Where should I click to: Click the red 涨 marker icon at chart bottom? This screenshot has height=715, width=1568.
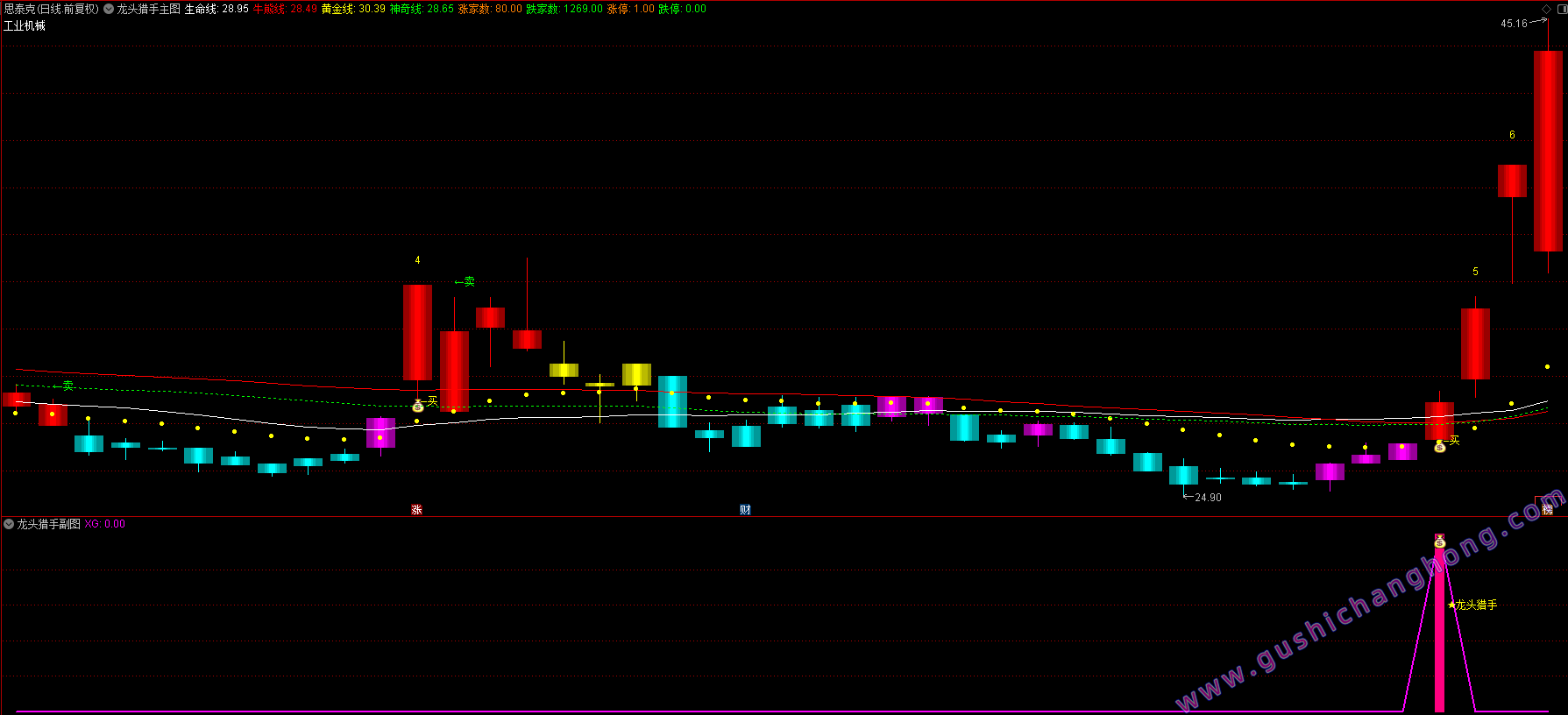[x=417, y=510]
